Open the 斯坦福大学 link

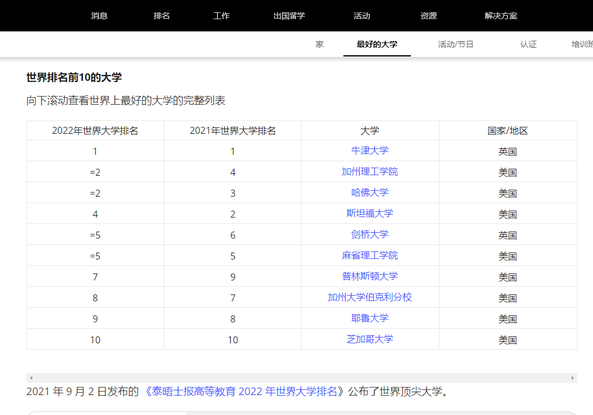point(370,213)
